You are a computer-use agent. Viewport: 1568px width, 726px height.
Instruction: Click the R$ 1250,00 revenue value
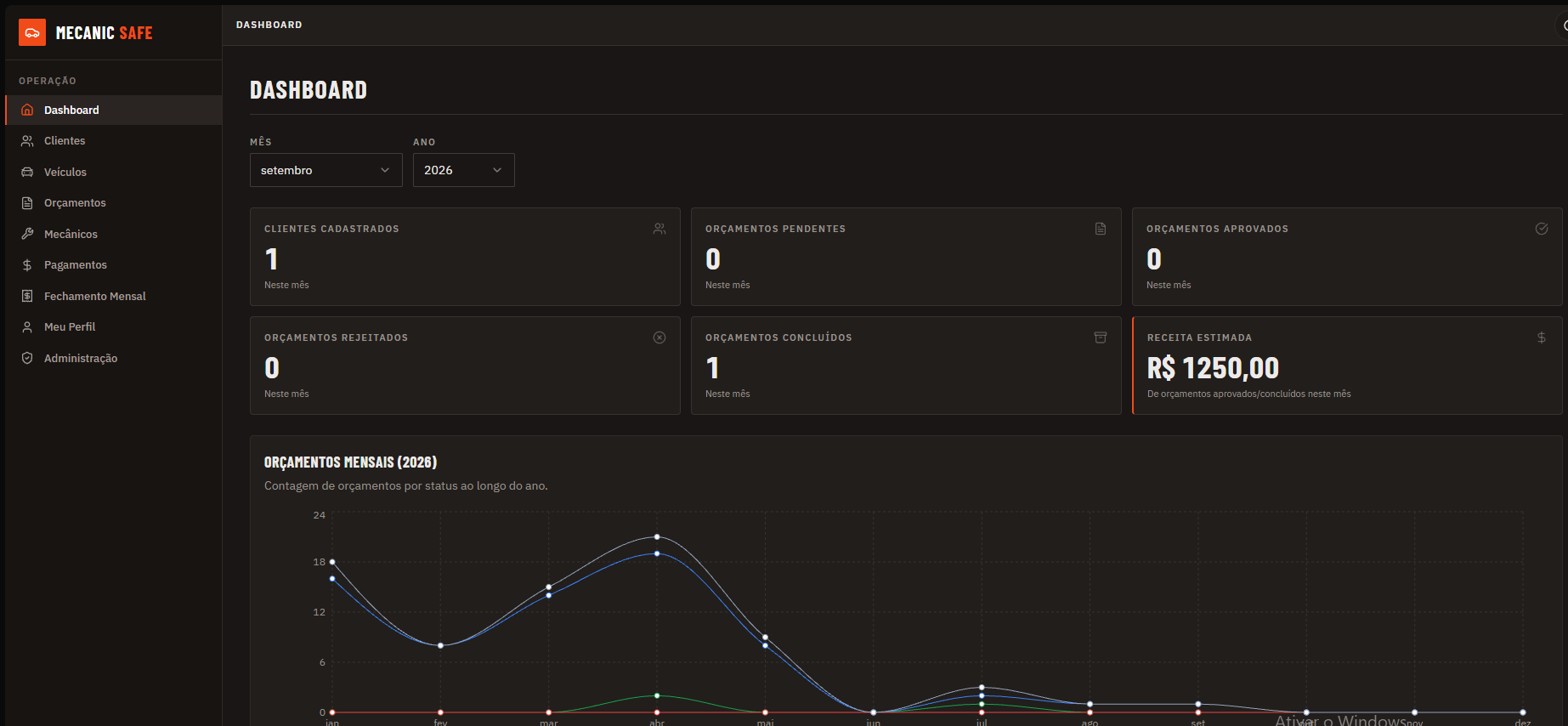click(1213, 368)
